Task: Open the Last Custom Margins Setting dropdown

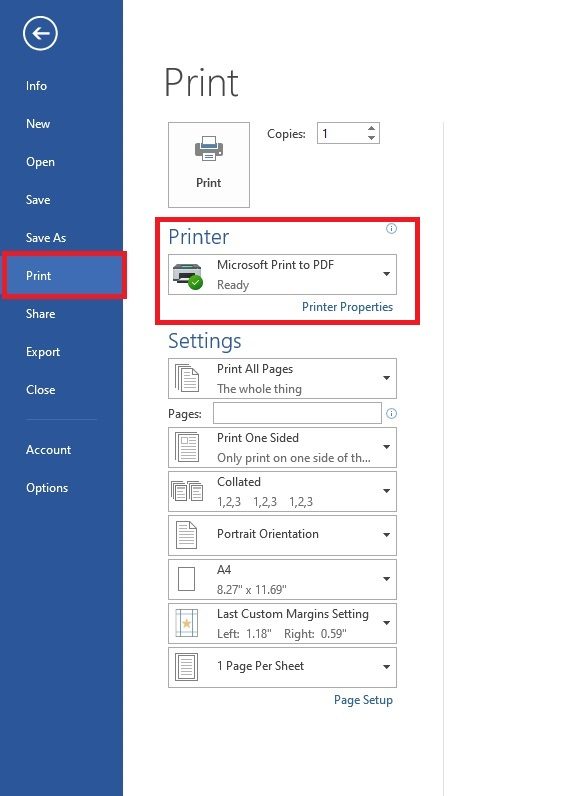Action: 386,623
